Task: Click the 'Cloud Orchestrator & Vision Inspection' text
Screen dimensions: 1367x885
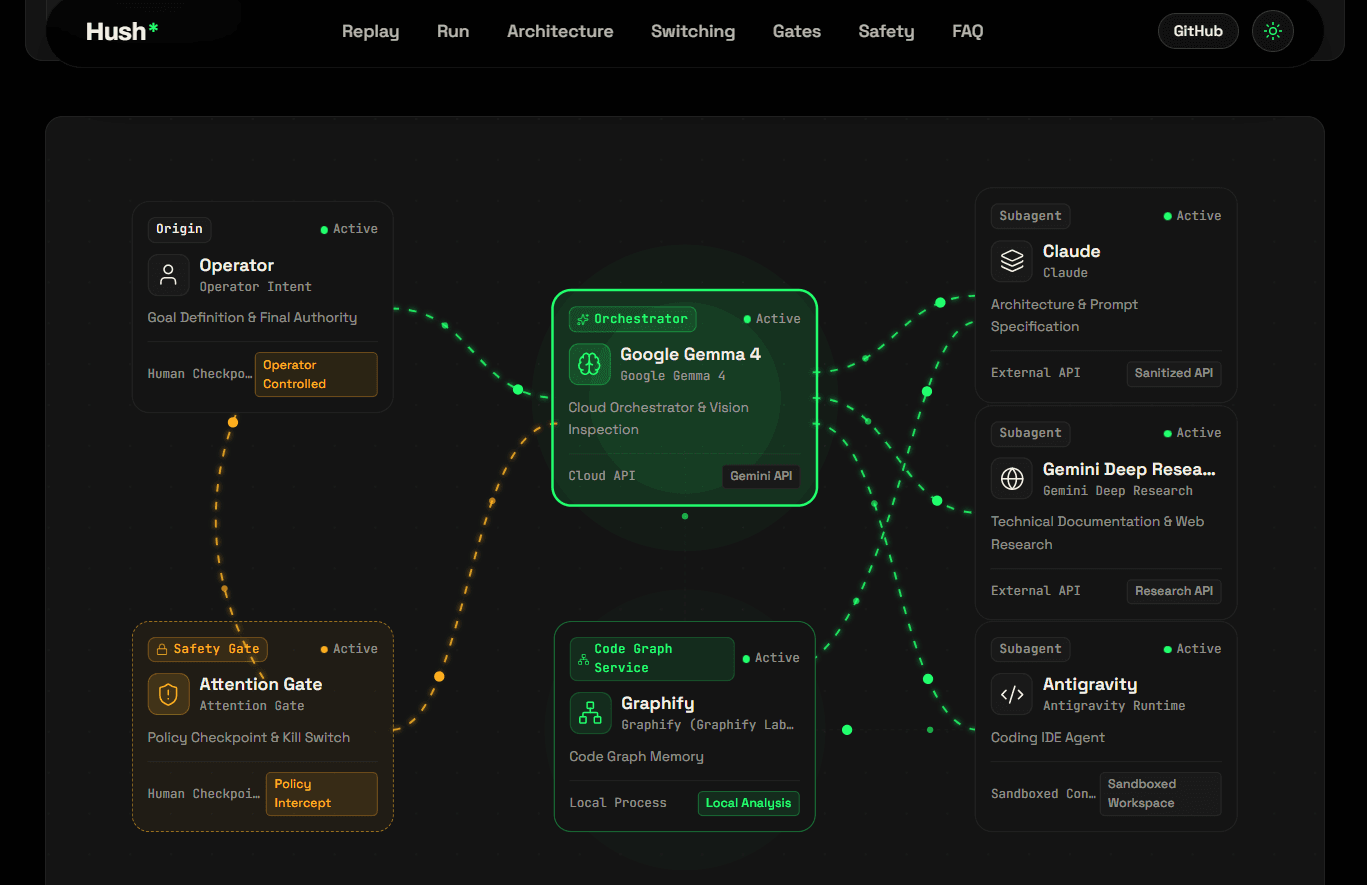Action: [x=659, y=418]
